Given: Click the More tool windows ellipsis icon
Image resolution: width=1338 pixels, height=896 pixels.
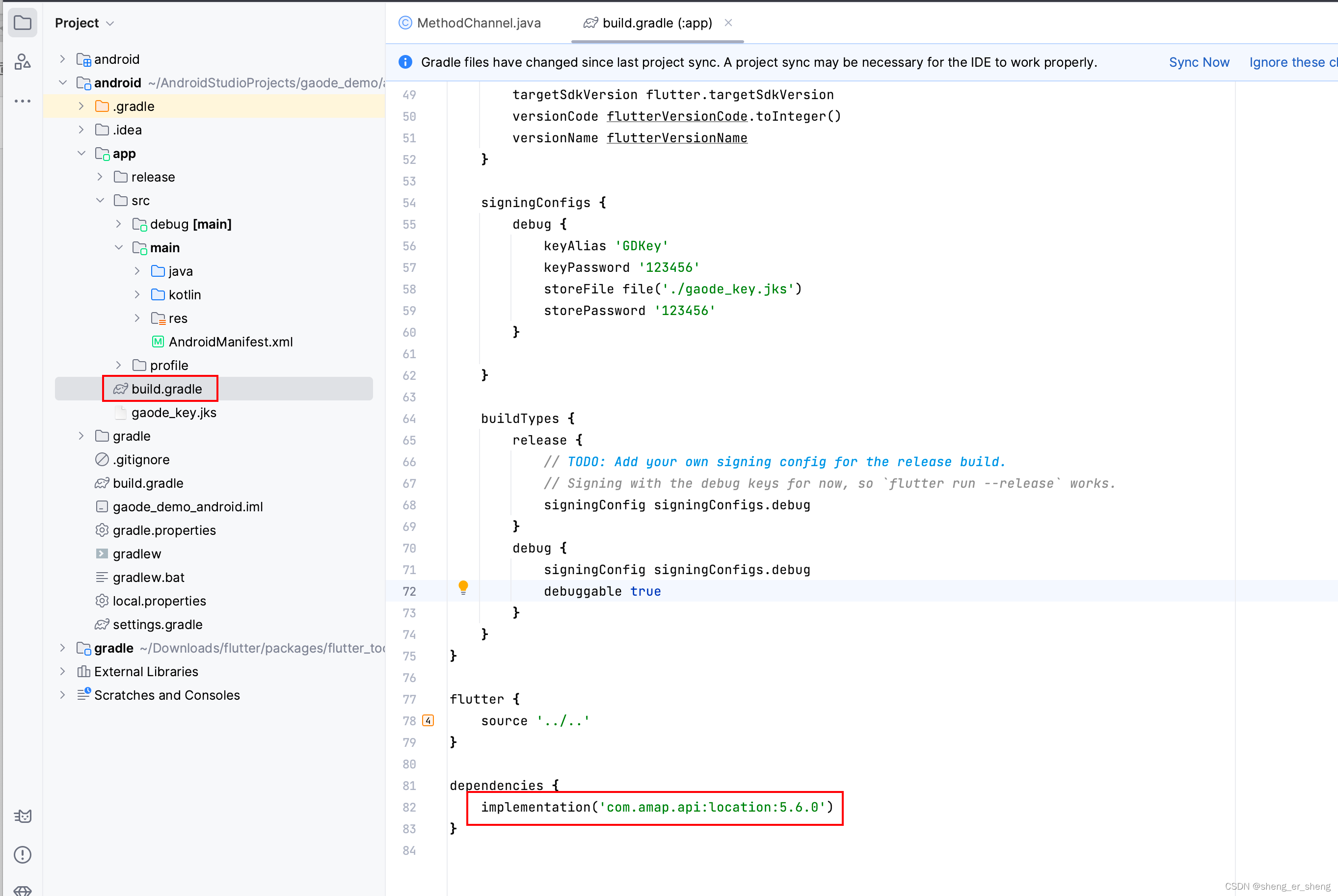Looking at the screenshot, I should click(22, 101).
